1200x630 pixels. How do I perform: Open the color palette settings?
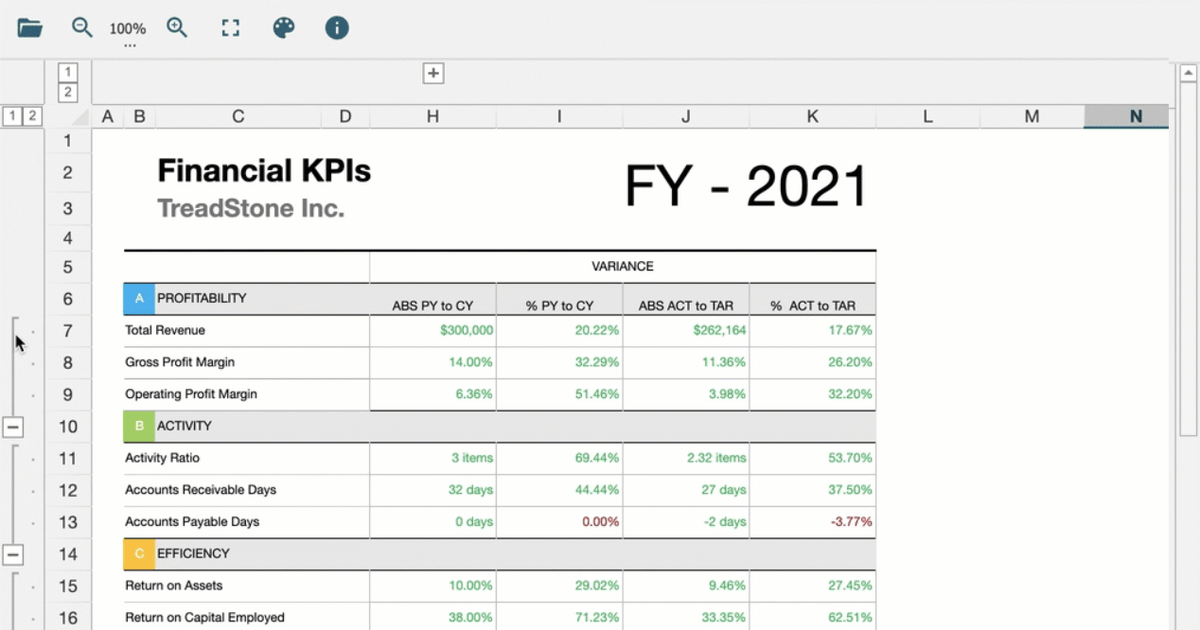tap(283, 28)
